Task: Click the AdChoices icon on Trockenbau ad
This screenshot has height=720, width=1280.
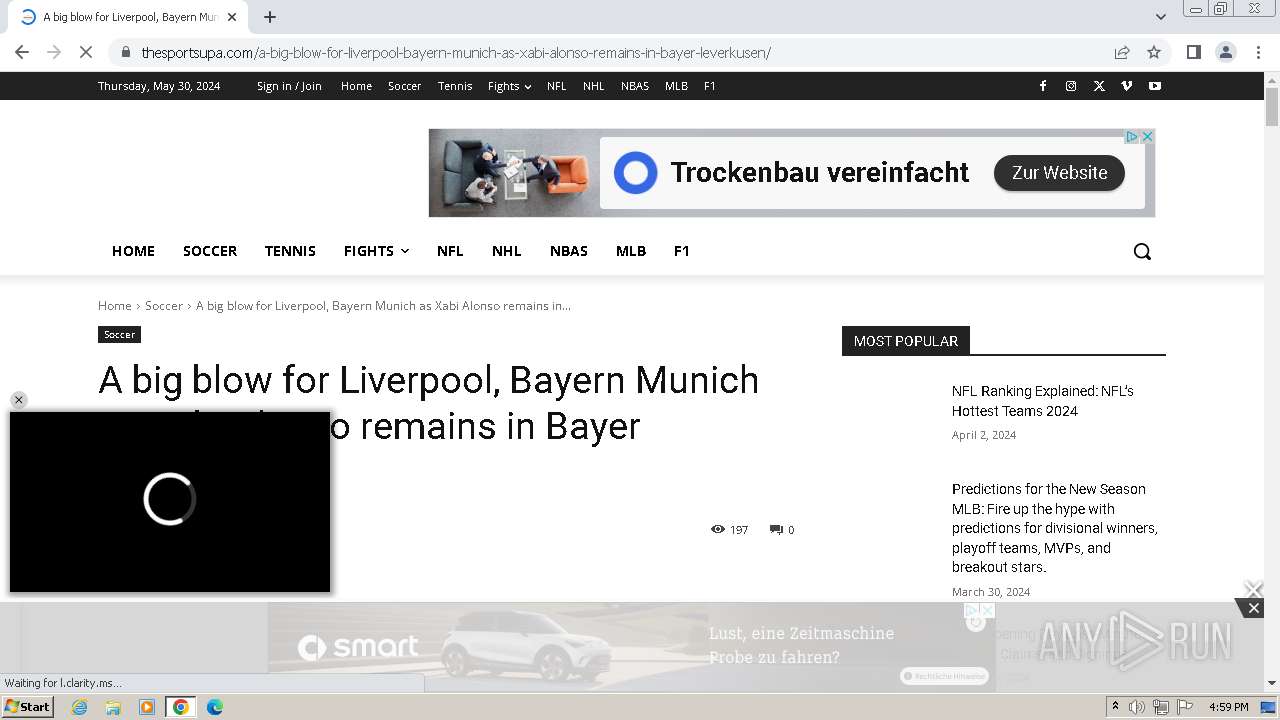Action: click(1132, 137)
